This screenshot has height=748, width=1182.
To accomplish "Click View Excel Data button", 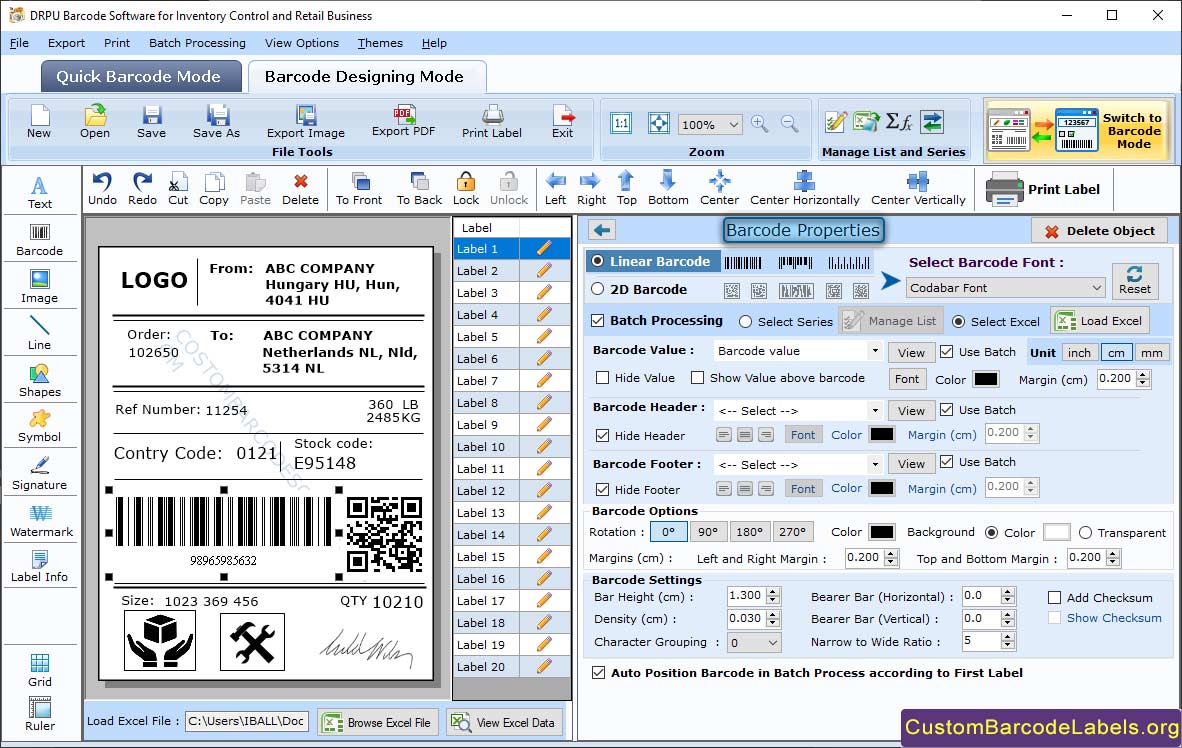I will pyautogui.click(x=504, y=722).
